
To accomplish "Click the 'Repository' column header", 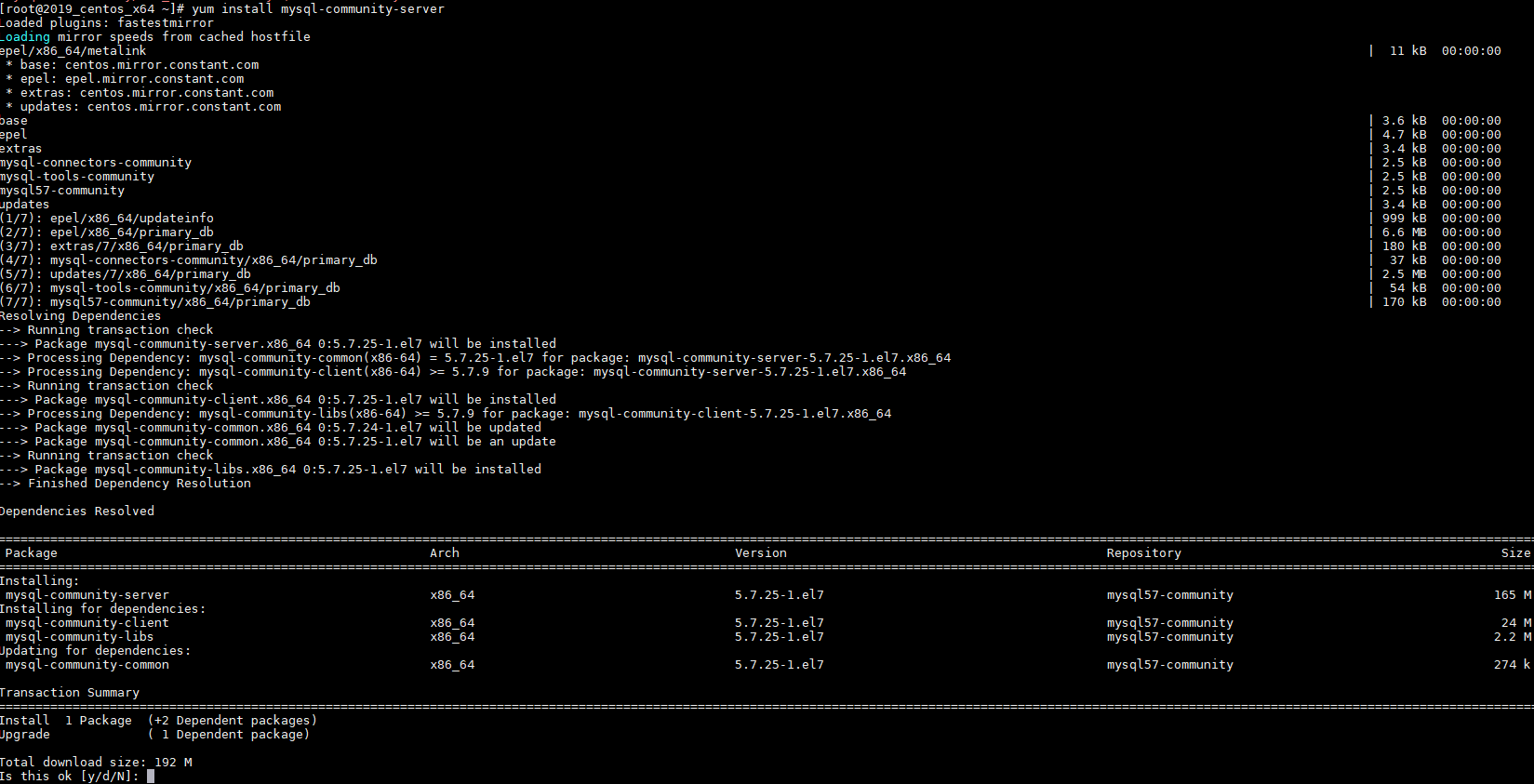I will 1143,553.
